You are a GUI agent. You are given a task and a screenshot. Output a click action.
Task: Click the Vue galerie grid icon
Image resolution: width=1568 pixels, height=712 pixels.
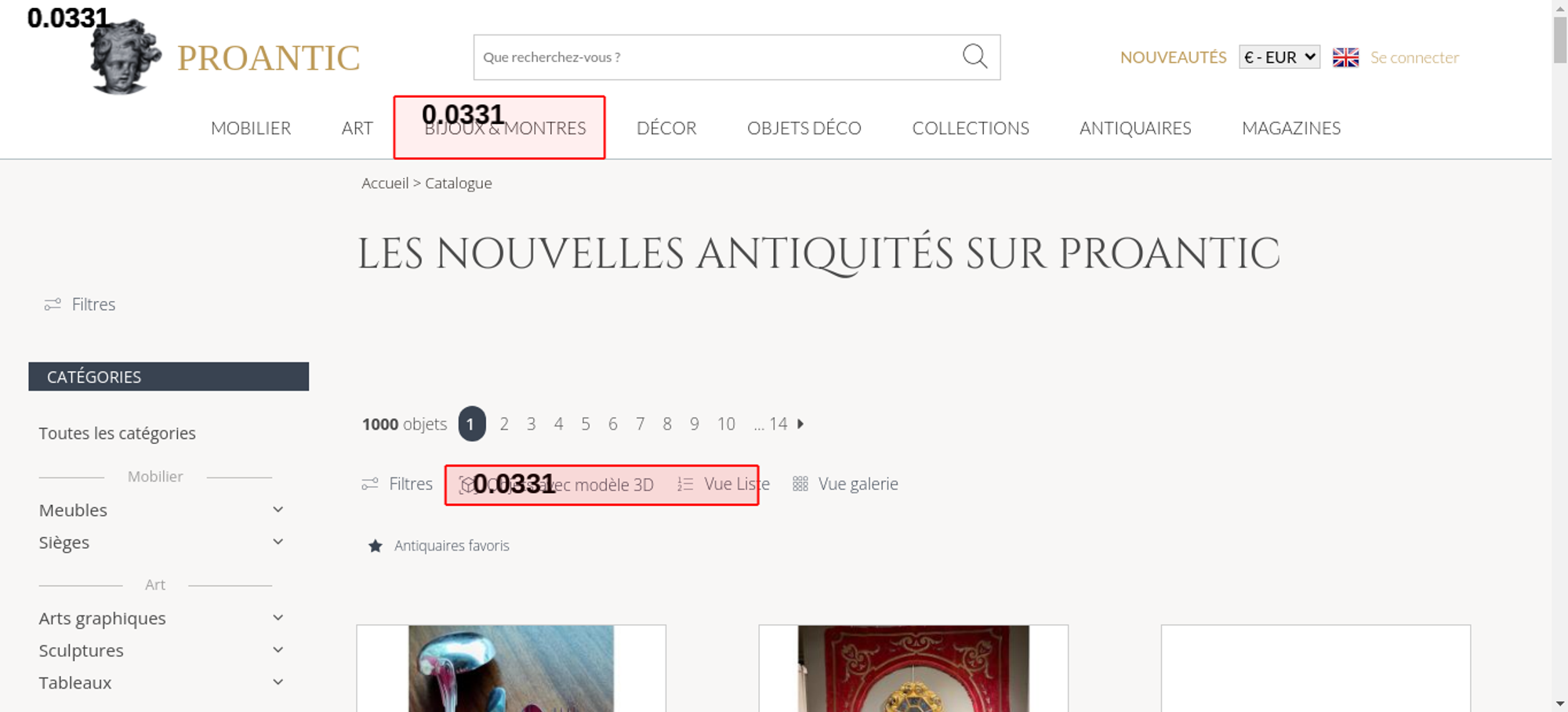point(800,484)
